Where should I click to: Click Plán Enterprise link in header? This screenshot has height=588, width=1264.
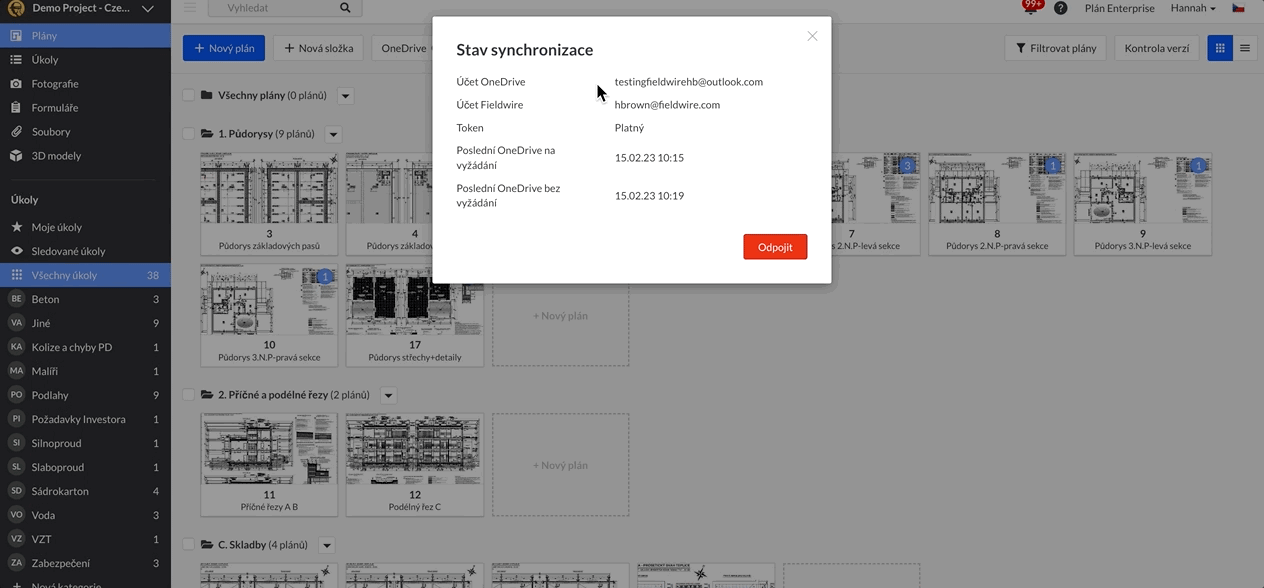pyautogui.click(x=1119, y=8)
